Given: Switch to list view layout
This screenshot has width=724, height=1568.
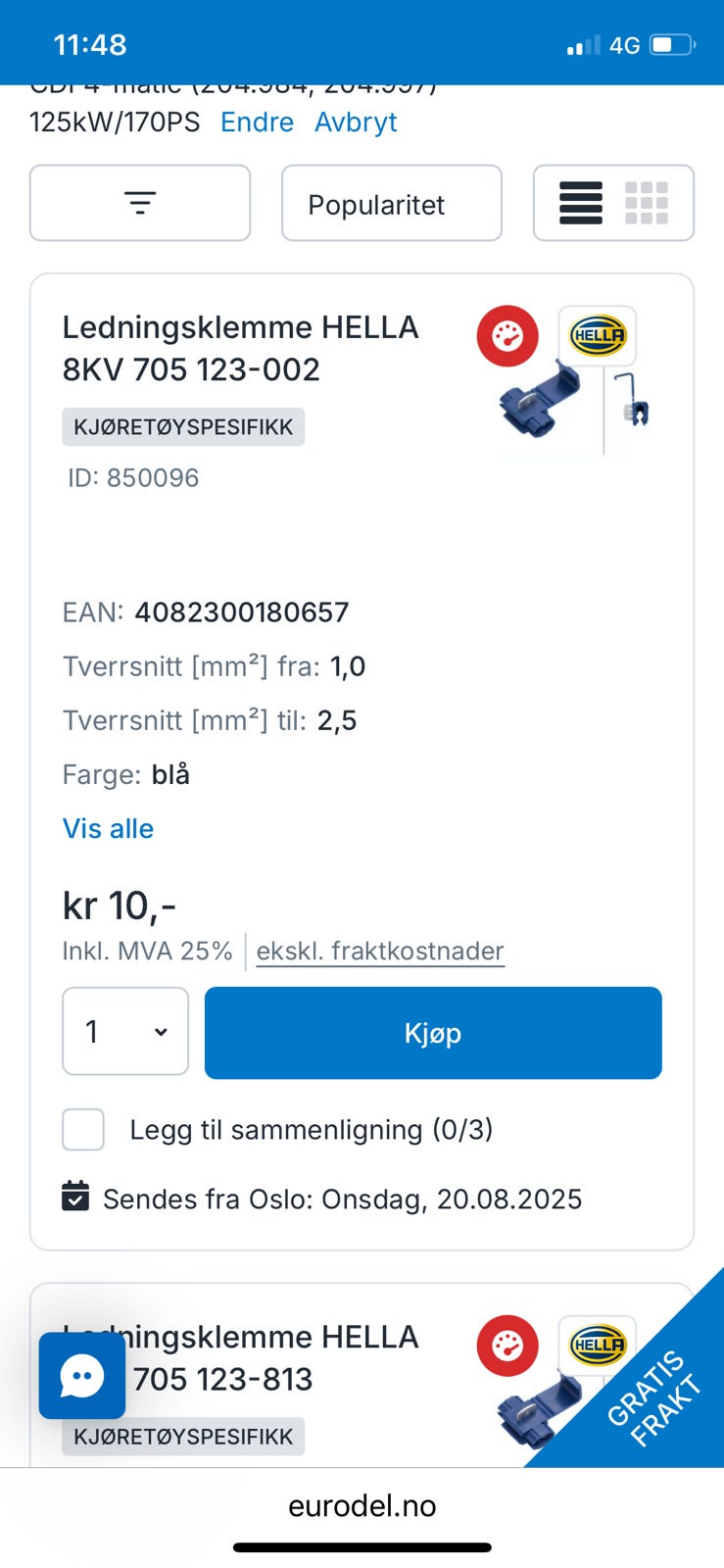Looking at the screenshot, I should 581,203.
